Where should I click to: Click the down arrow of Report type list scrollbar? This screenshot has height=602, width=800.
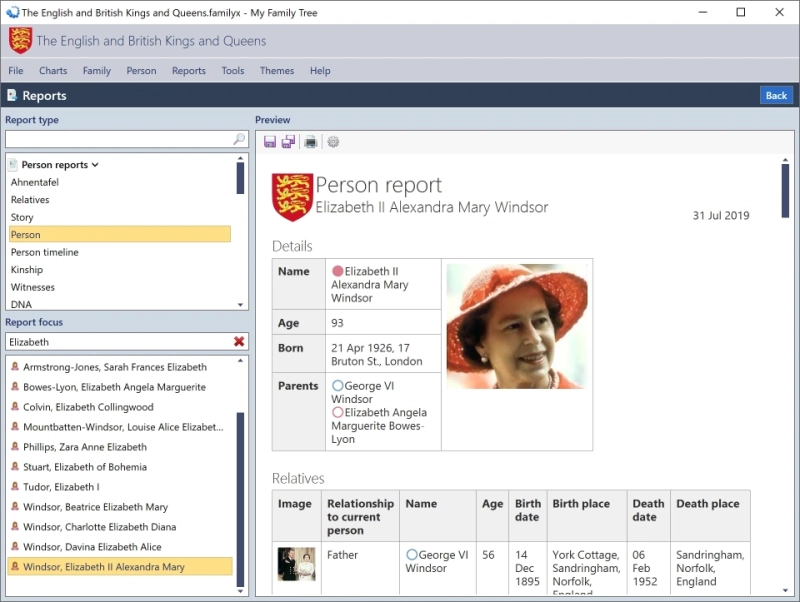240,305
